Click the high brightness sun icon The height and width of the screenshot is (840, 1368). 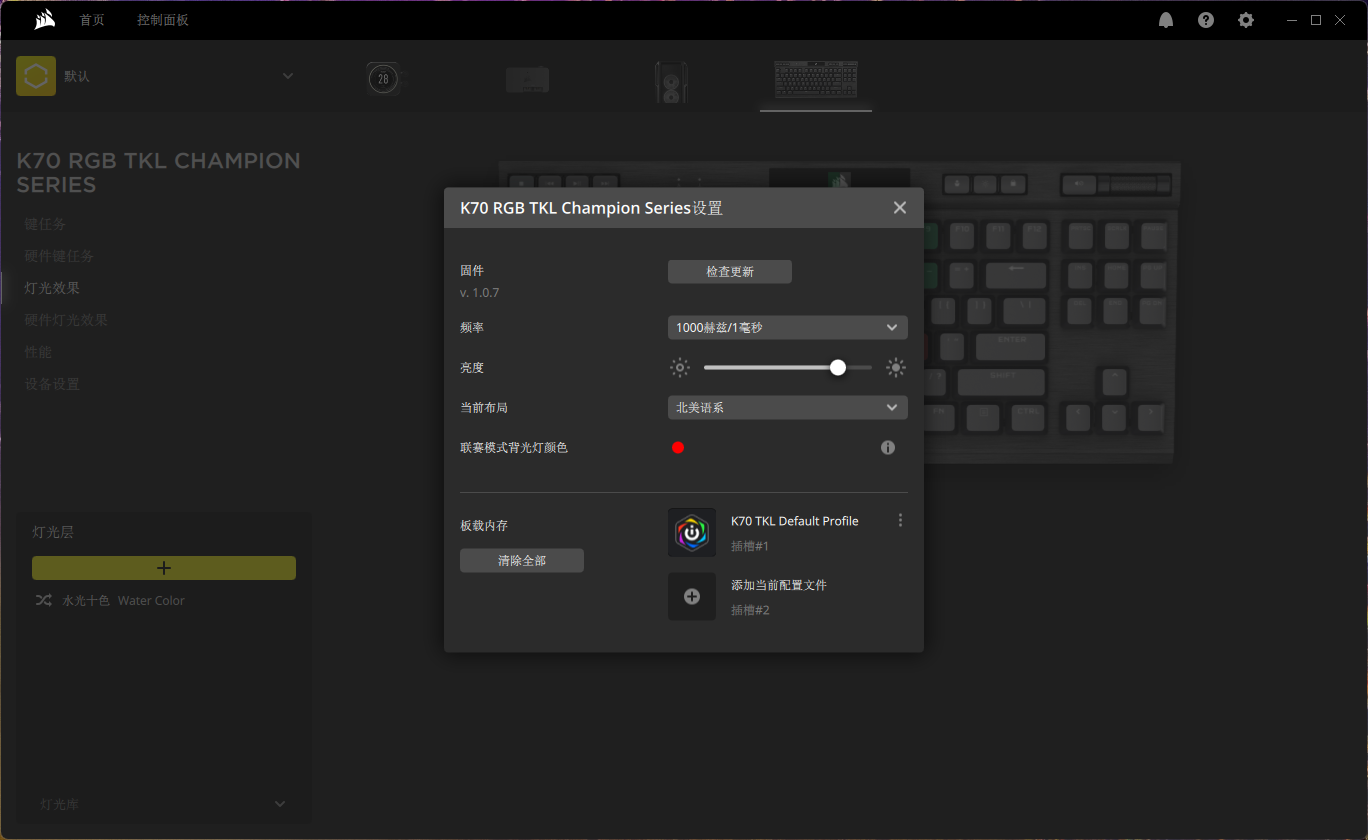(896, 368)
